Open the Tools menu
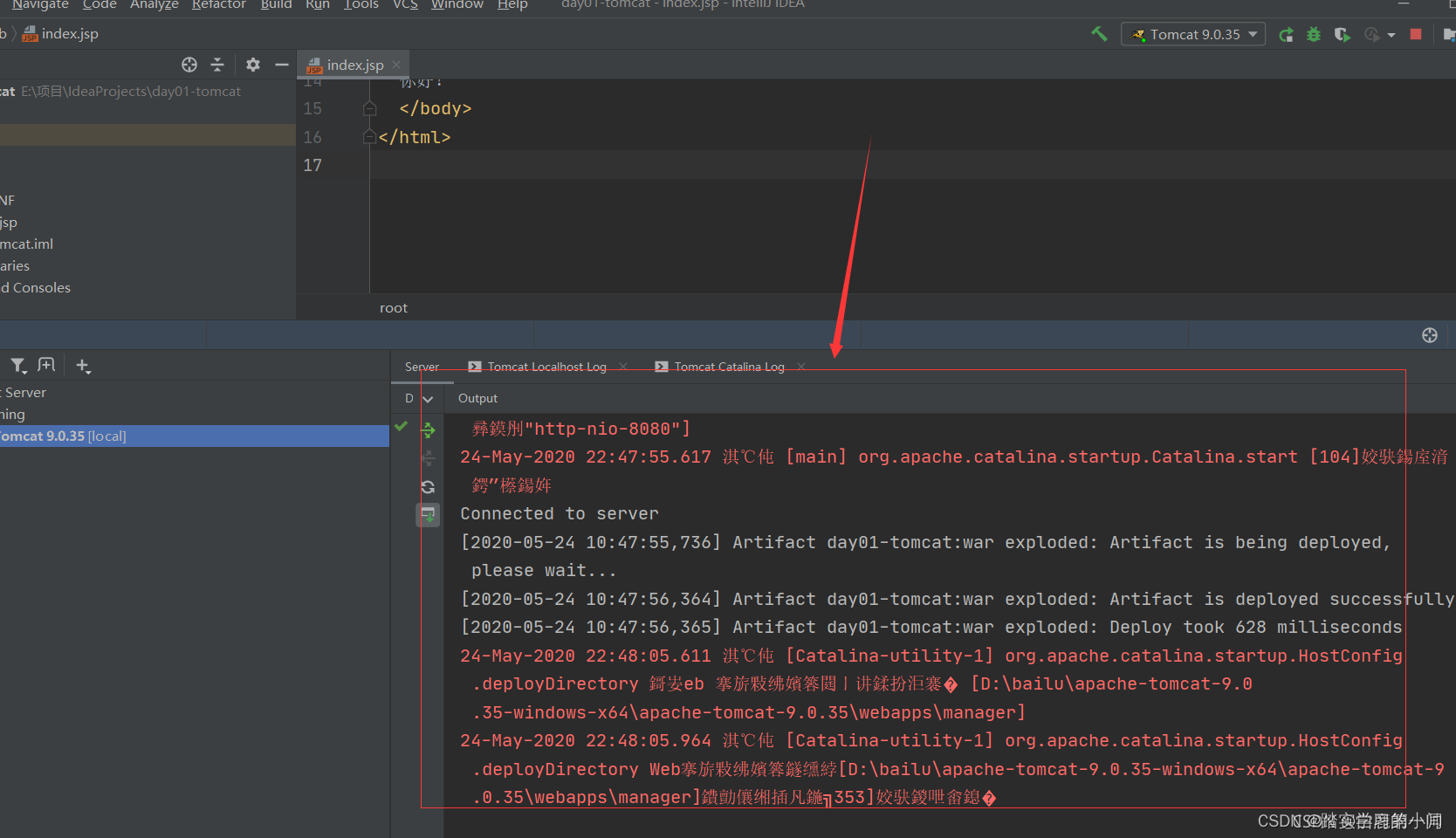Viewport: 1456px width, 838px height. [361, 4]
